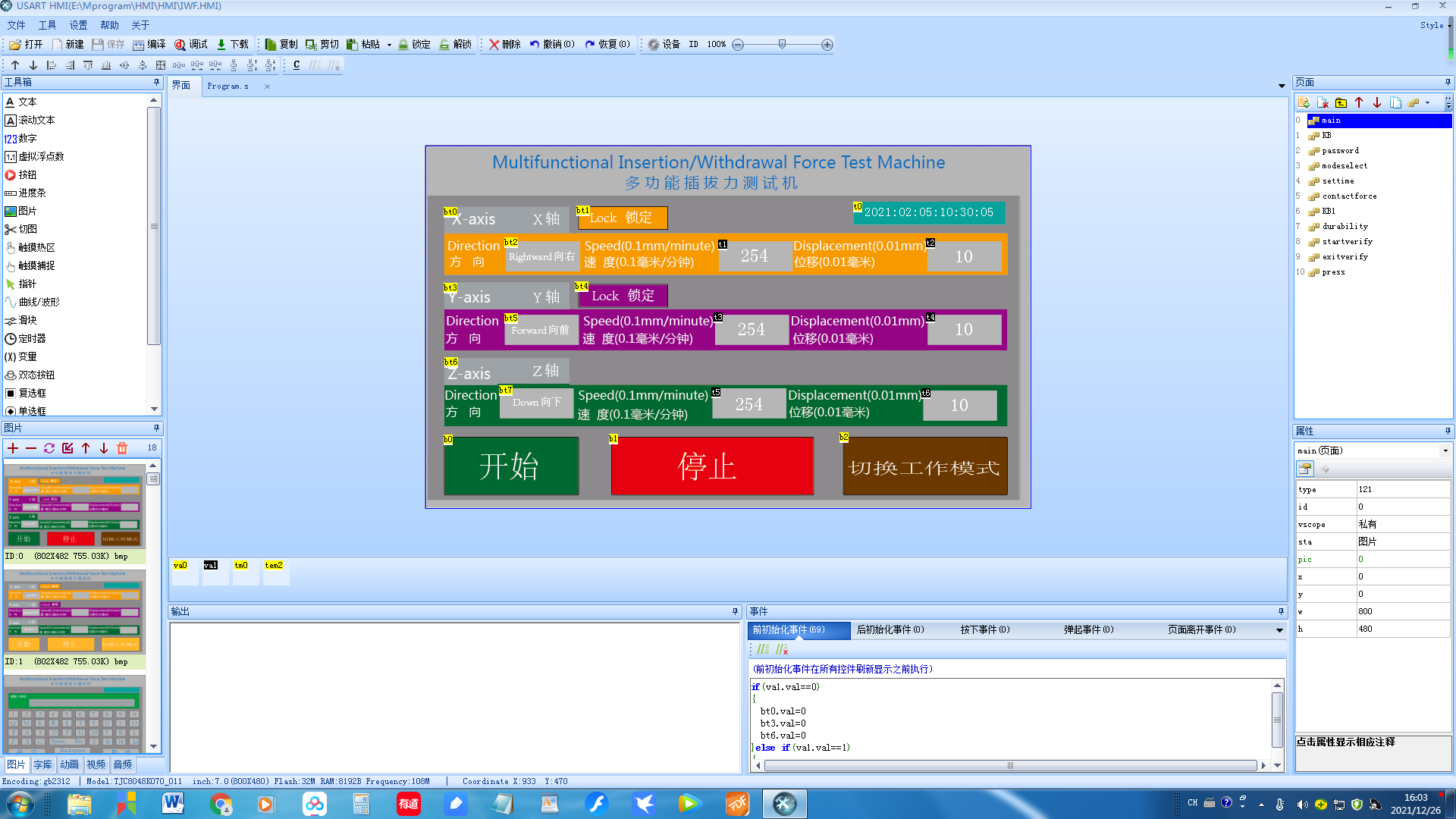Click the green 开始 start button
Screen dimensions: 1456x819
511,466
